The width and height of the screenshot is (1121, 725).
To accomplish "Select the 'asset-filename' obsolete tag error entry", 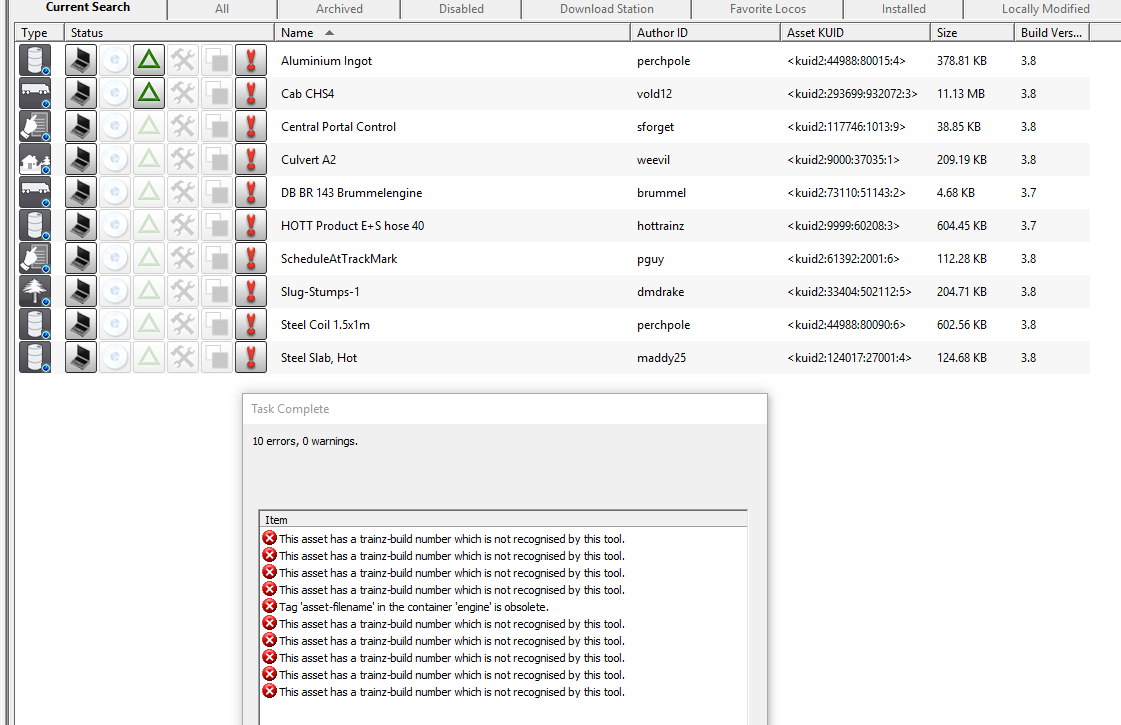I will (413, 607).
